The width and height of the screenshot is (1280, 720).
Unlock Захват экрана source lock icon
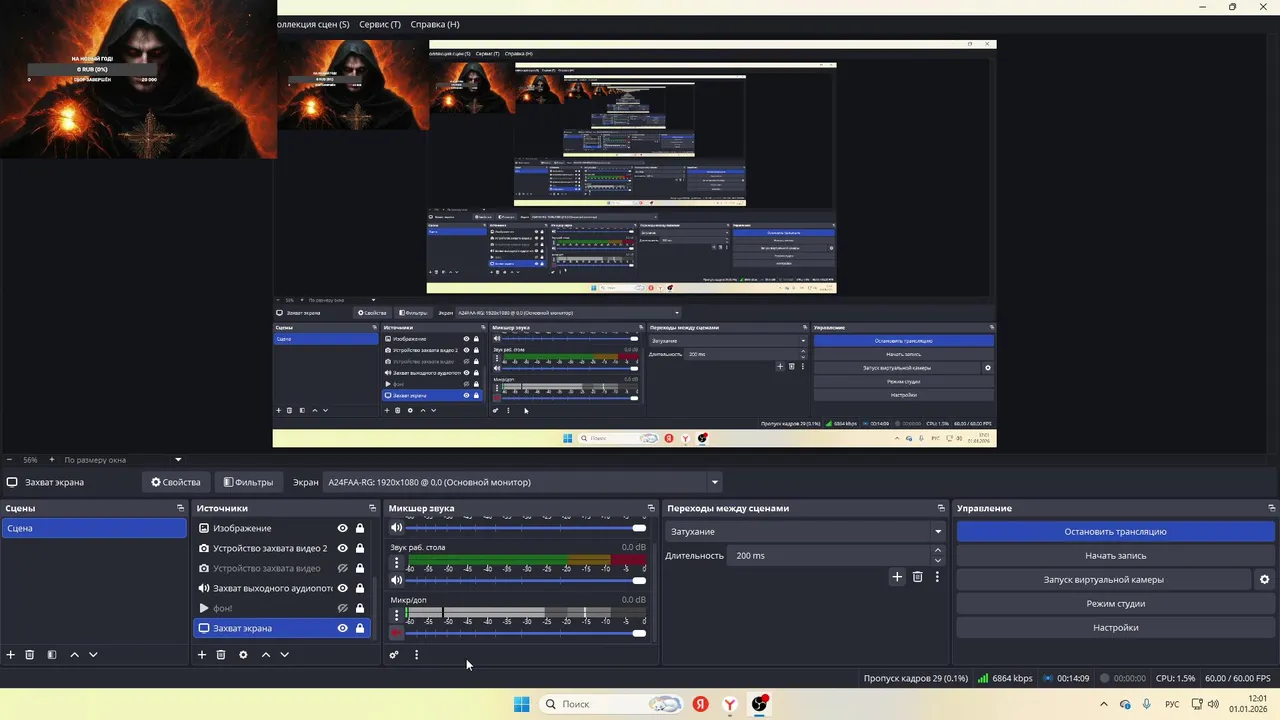click(360, 628)
